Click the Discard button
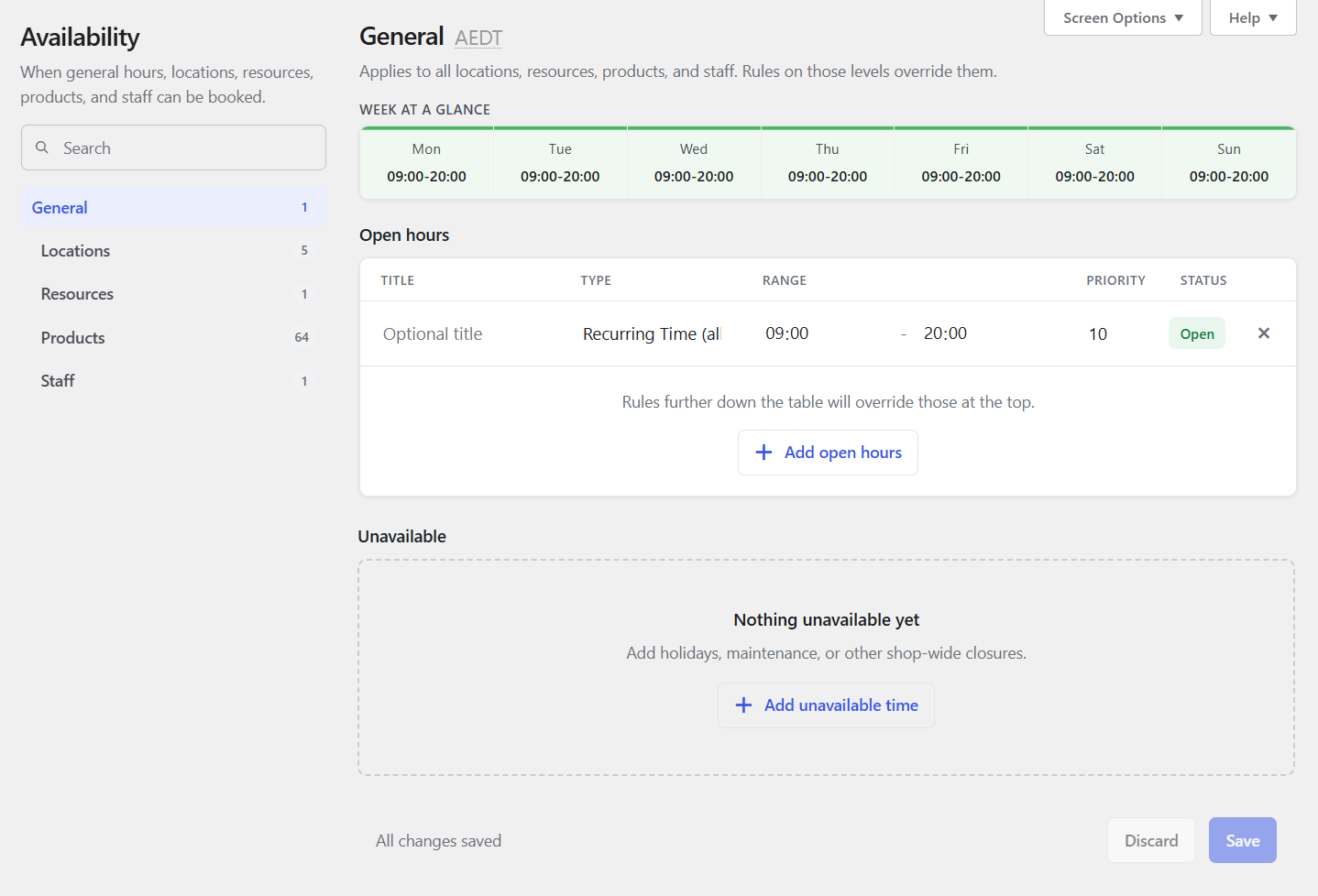Screen dimensions: 1318x896 pyautogui.click(x=1151, y=840)
